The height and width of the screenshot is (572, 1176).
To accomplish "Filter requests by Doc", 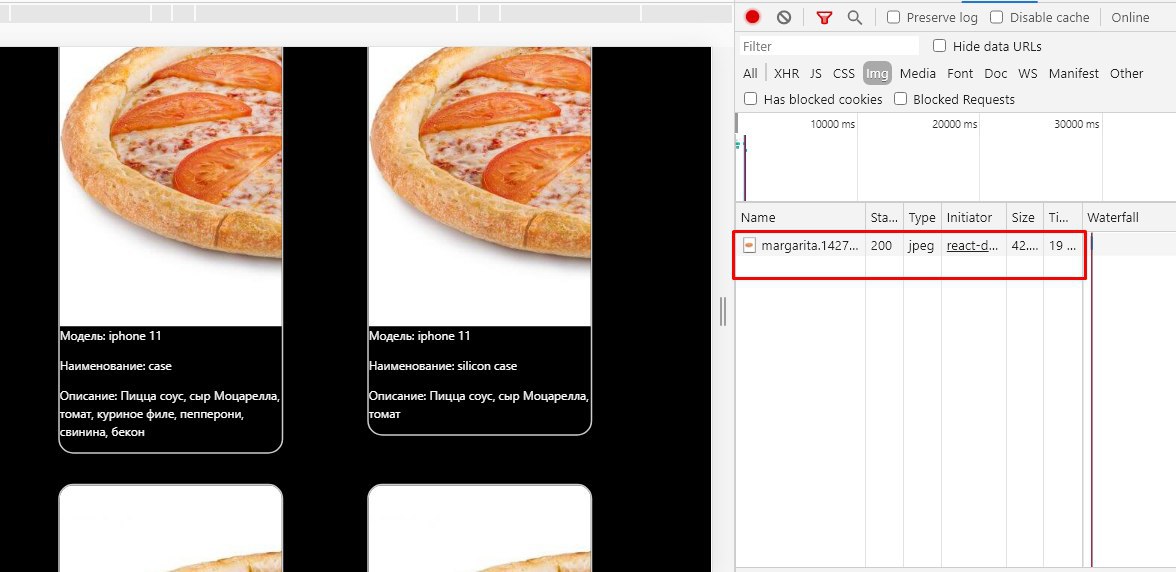I will (996, 73).
